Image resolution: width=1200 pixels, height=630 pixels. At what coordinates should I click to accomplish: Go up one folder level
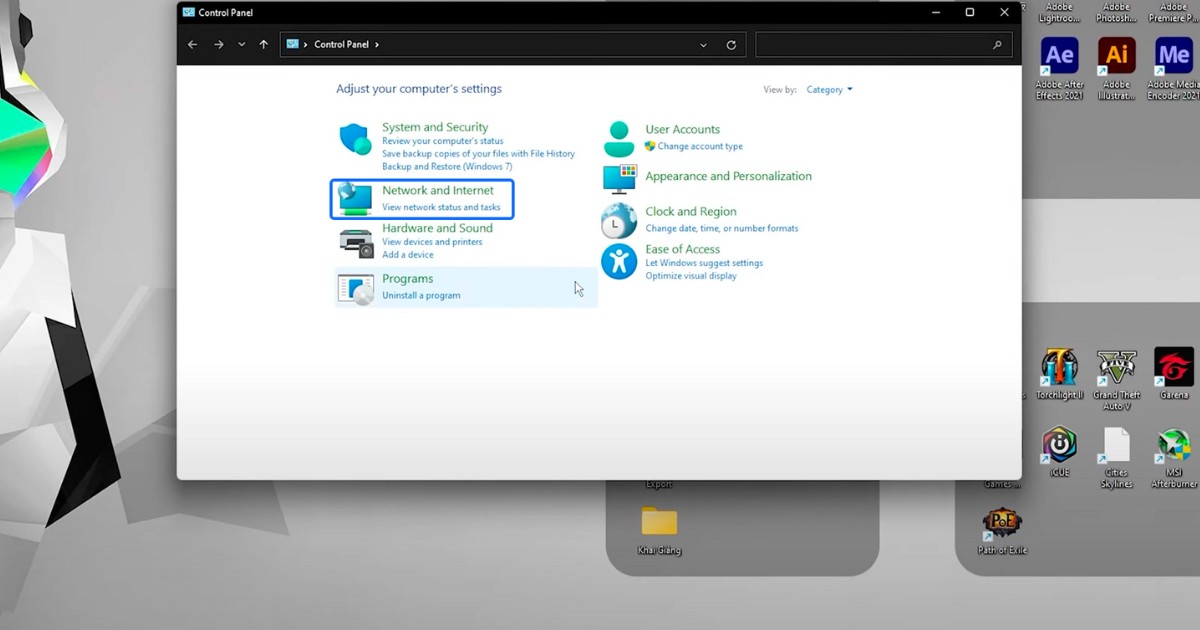click(264, 45)
